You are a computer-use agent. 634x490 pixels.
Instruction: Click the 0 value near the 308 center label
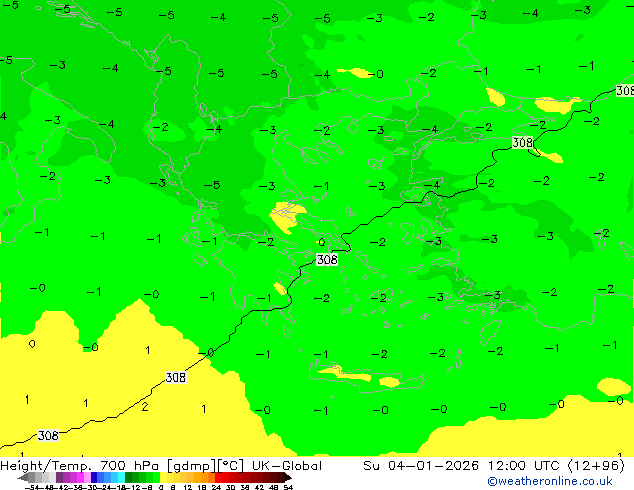(x=321, y=242)
